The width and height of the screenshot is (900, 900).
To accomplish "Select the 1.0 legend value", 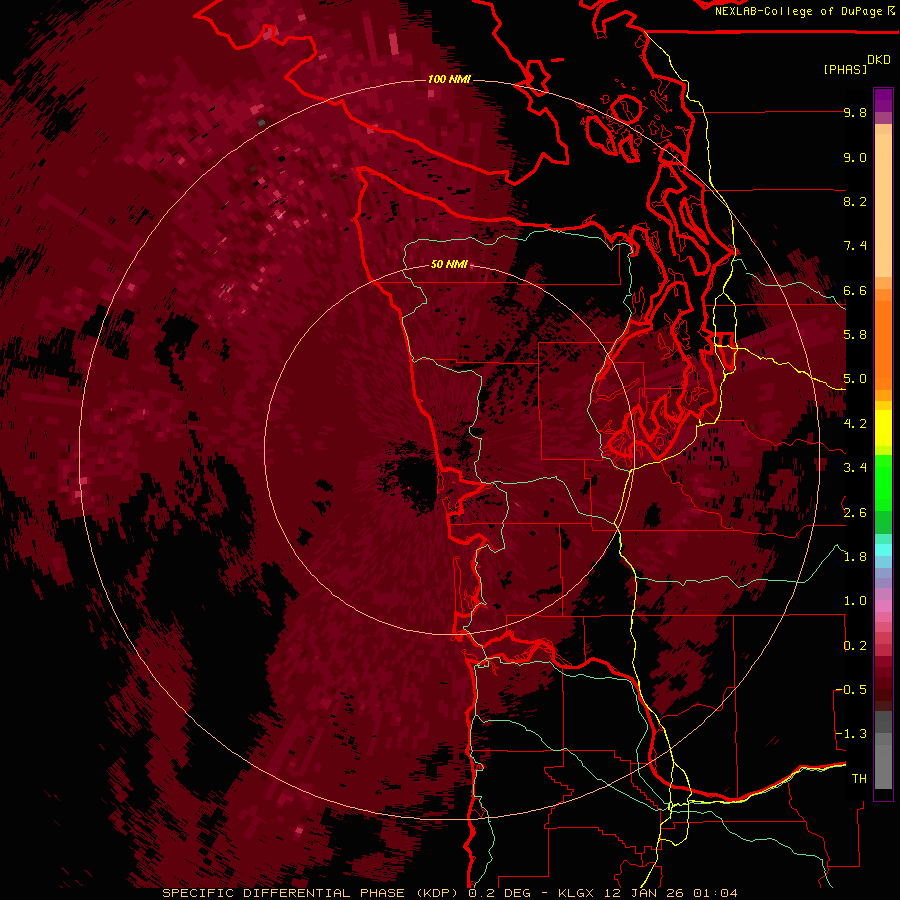I will [x=855, y=601].
